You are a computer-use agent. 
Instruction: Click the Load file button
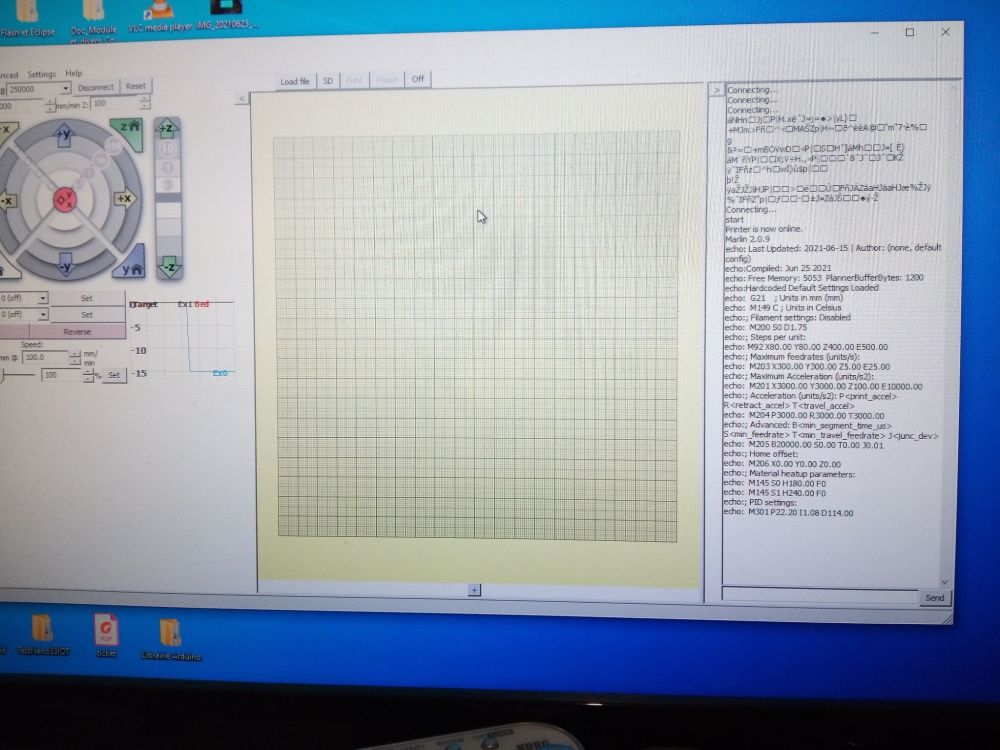coord(295,81)
